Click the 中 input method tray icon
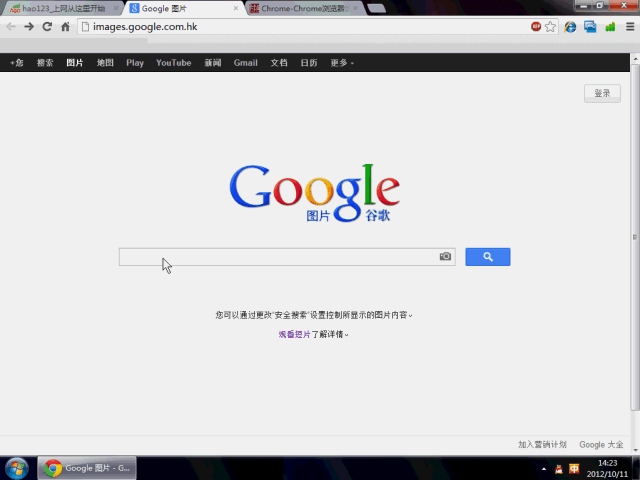This screenshot has height=480, width=640. [x=574, y=469]
